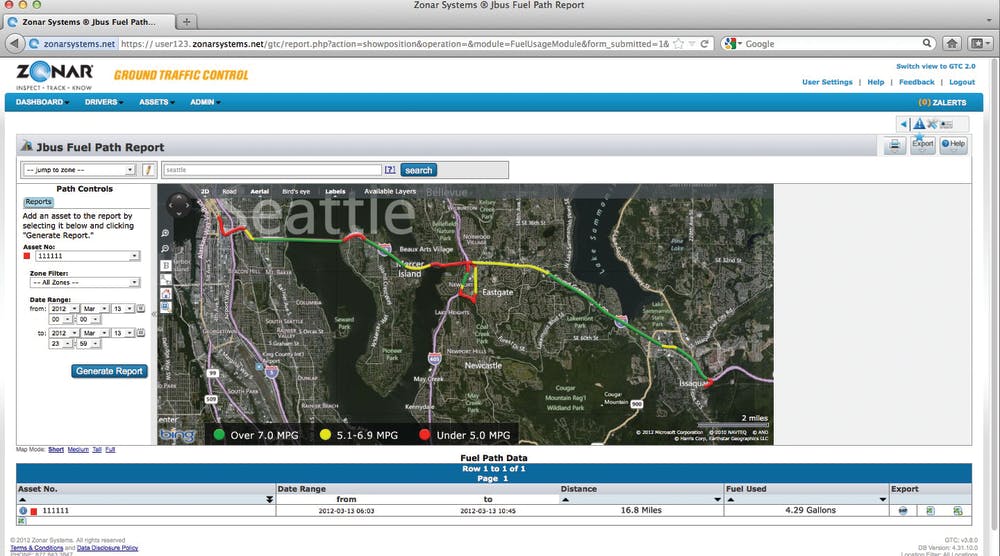The image size is (1000, 556).
Task: Switch map to 2D mode
Action: [205, 191]
